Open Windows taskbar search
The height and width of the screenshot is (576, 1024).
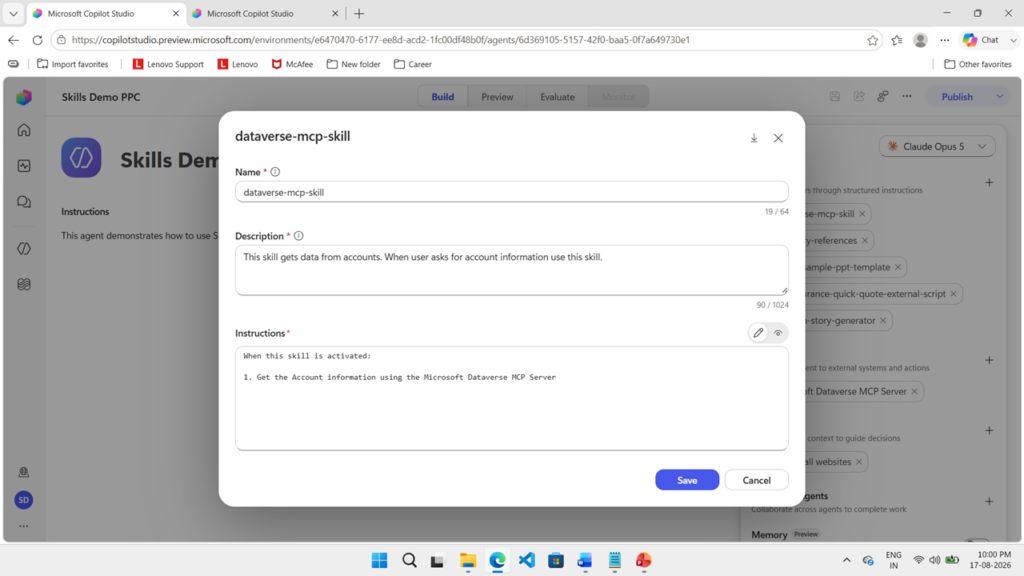[409, 560]
